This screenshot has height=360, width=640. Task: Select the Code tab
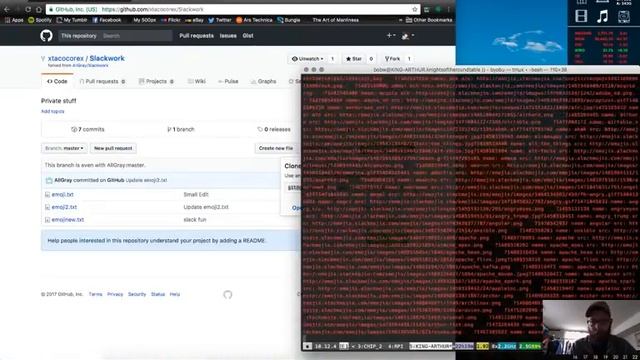click(x=57, y=82)
